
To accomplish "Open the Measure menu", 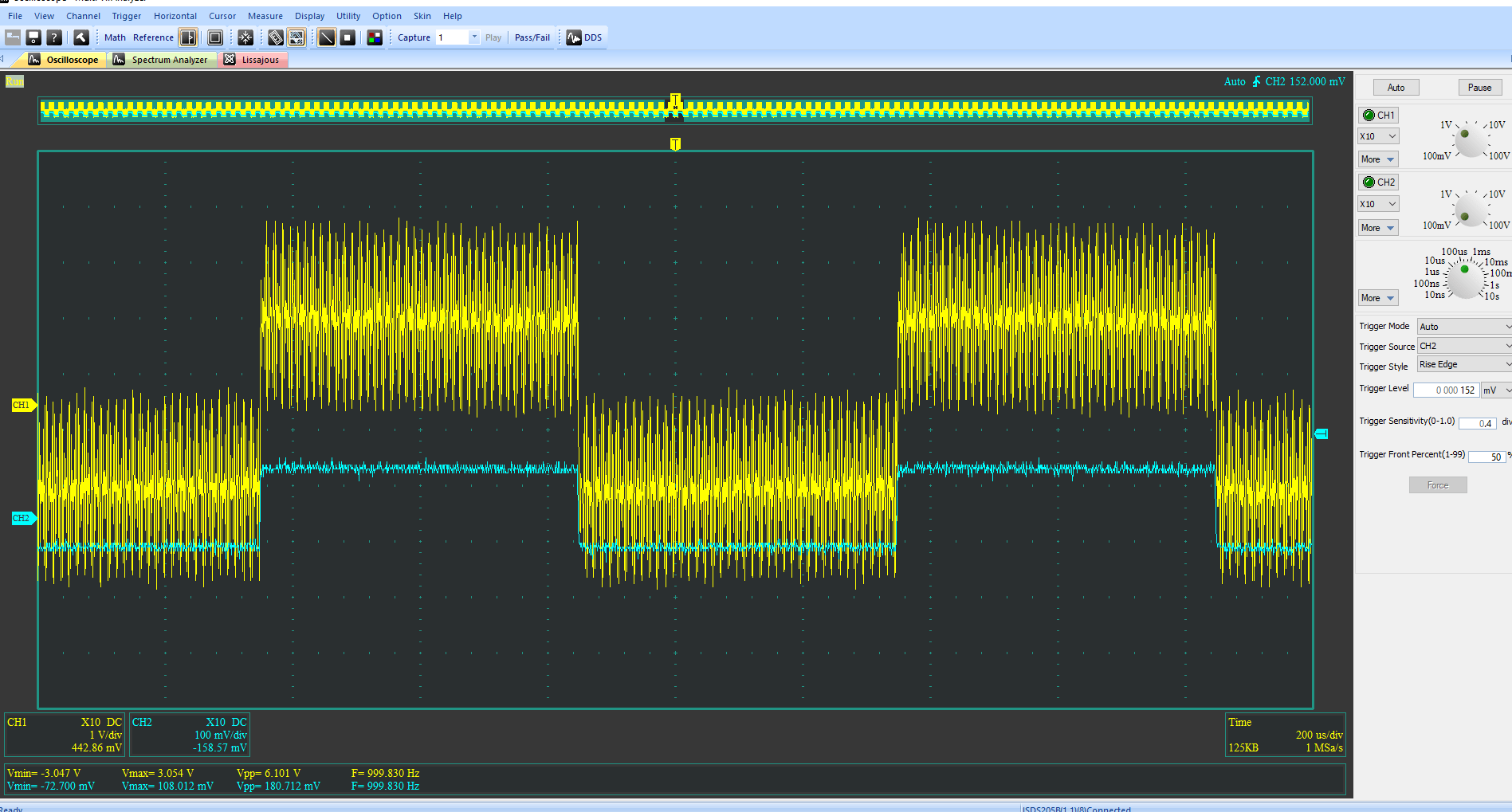I will click(265, 16).
